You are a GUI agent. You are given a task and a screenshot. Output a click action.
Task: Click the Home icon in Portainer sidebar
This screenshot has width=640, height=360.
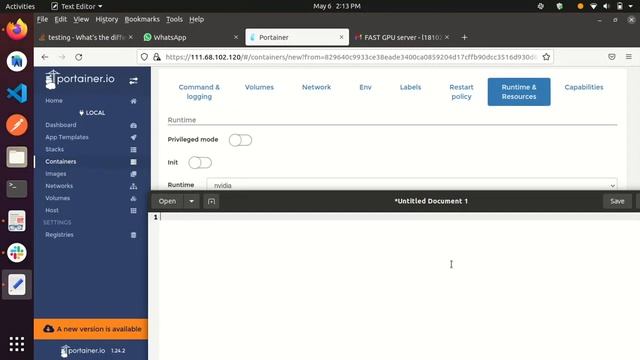133,101
